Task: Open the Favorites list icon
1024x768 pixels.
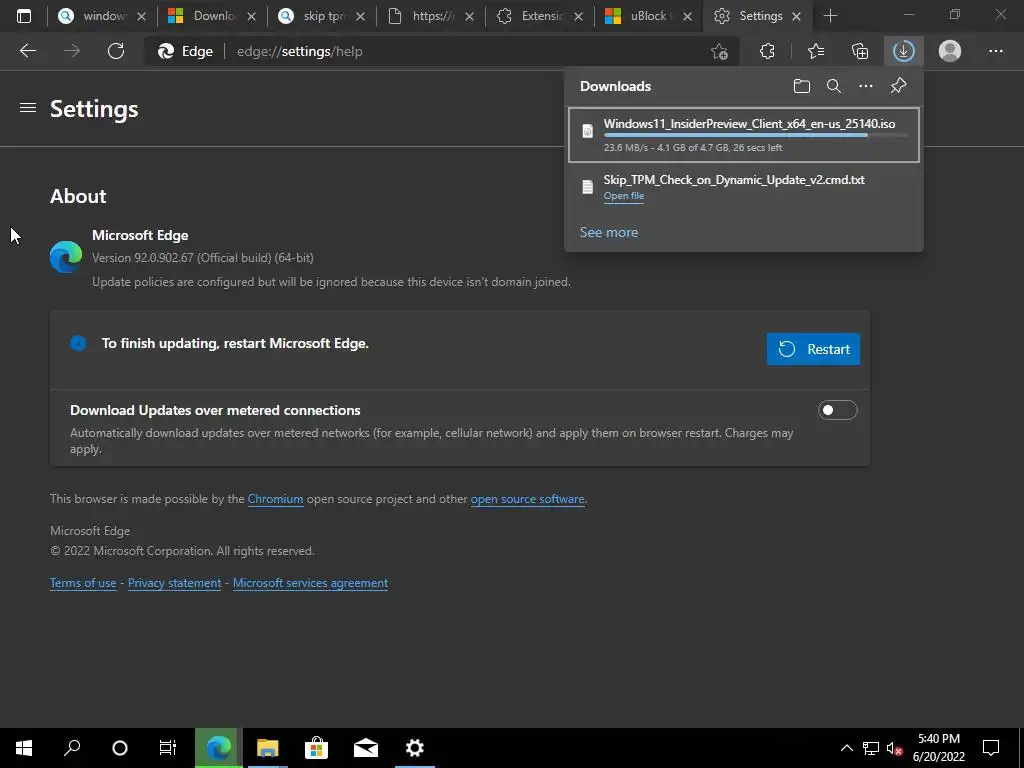Action: coord(815,51)
